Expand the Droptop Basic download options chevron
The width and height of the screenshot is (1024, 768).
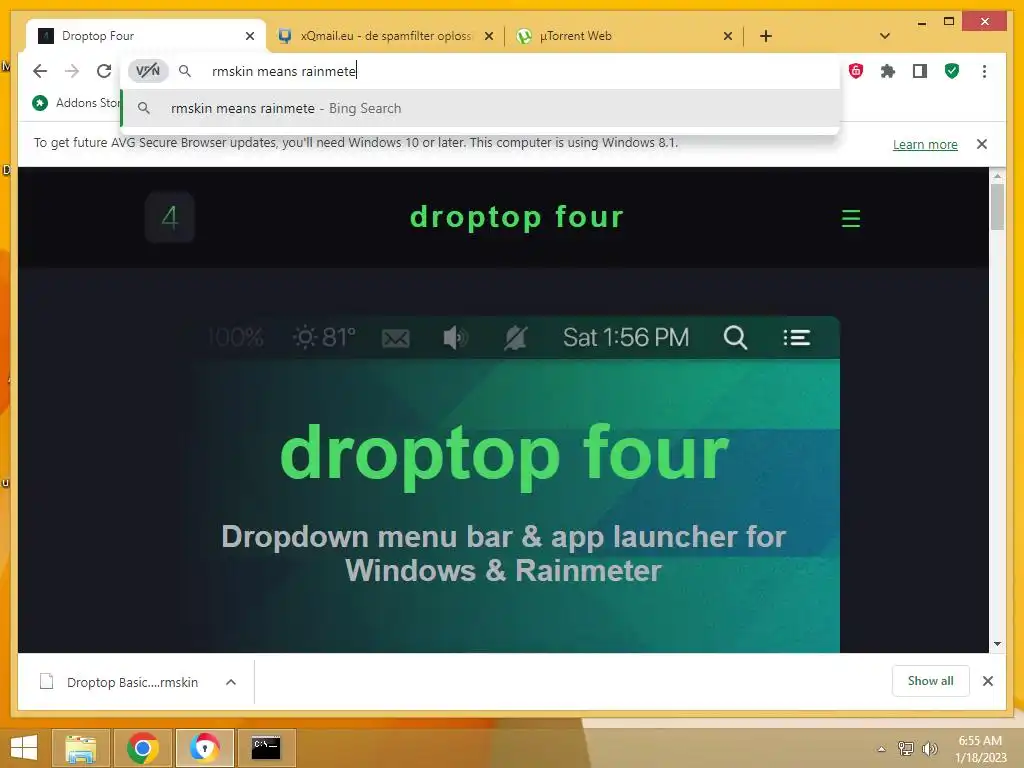coord(231,682)
